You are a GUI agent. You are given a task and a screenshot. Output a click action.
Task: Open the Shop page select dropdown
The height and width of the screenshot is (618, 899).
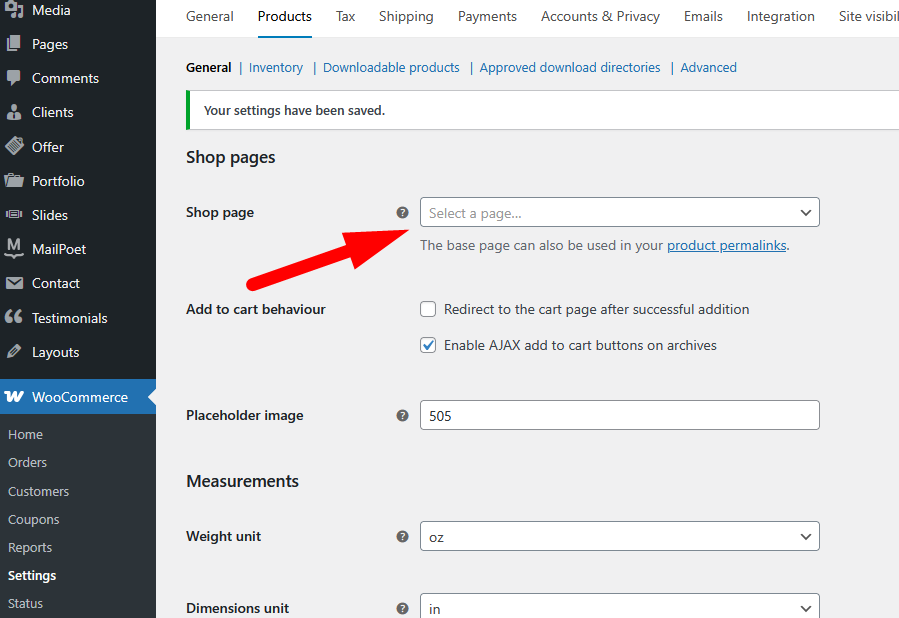point(619,212)
